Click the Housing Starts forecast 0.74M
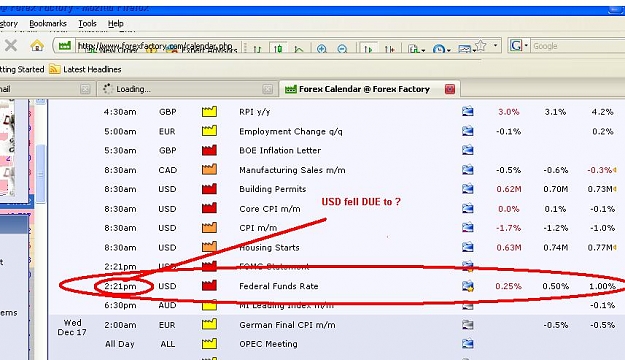The image size is (625, 360). click(x=555, y=248)
